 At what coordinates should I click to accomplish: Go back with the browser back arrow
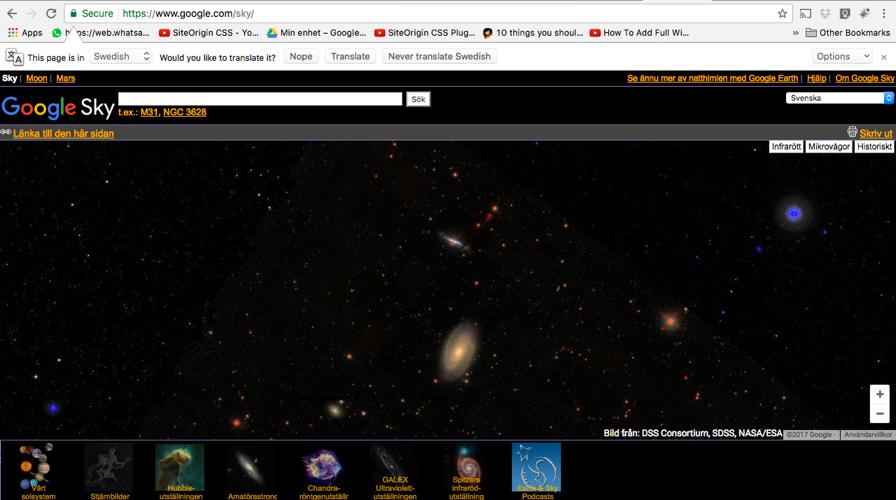[x=12, y=13]
